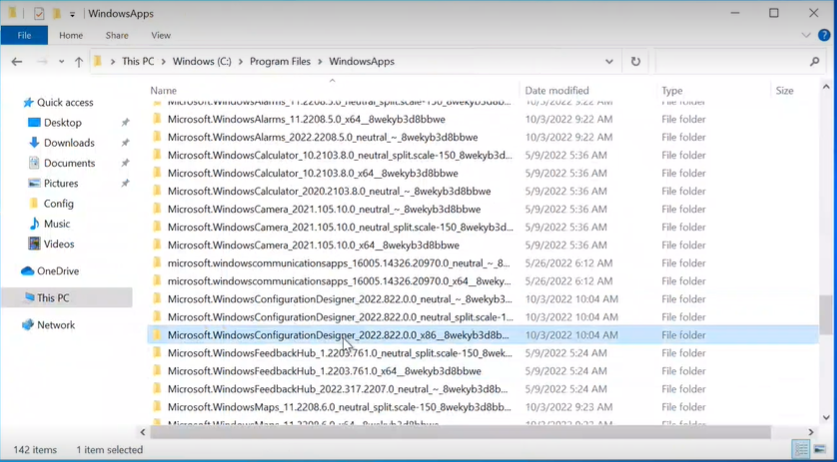This screenshot has height=462, width=837.
Task: Select Quick access in navigation pane
Action: [x=65, y=103]
